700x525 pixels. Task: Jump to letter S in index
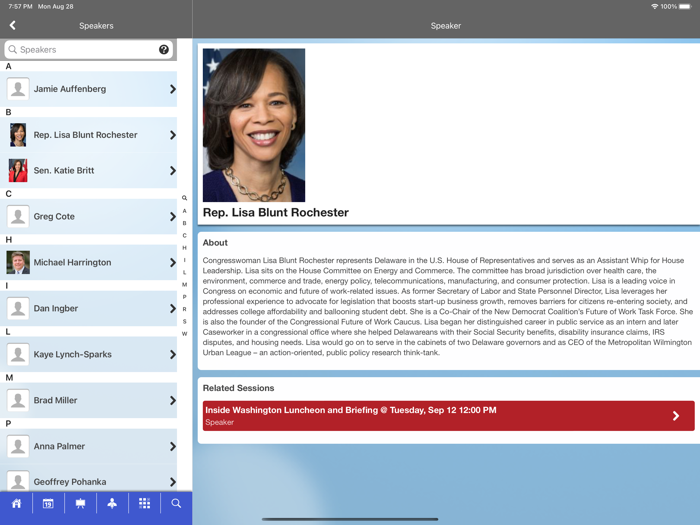coord(184,321)
